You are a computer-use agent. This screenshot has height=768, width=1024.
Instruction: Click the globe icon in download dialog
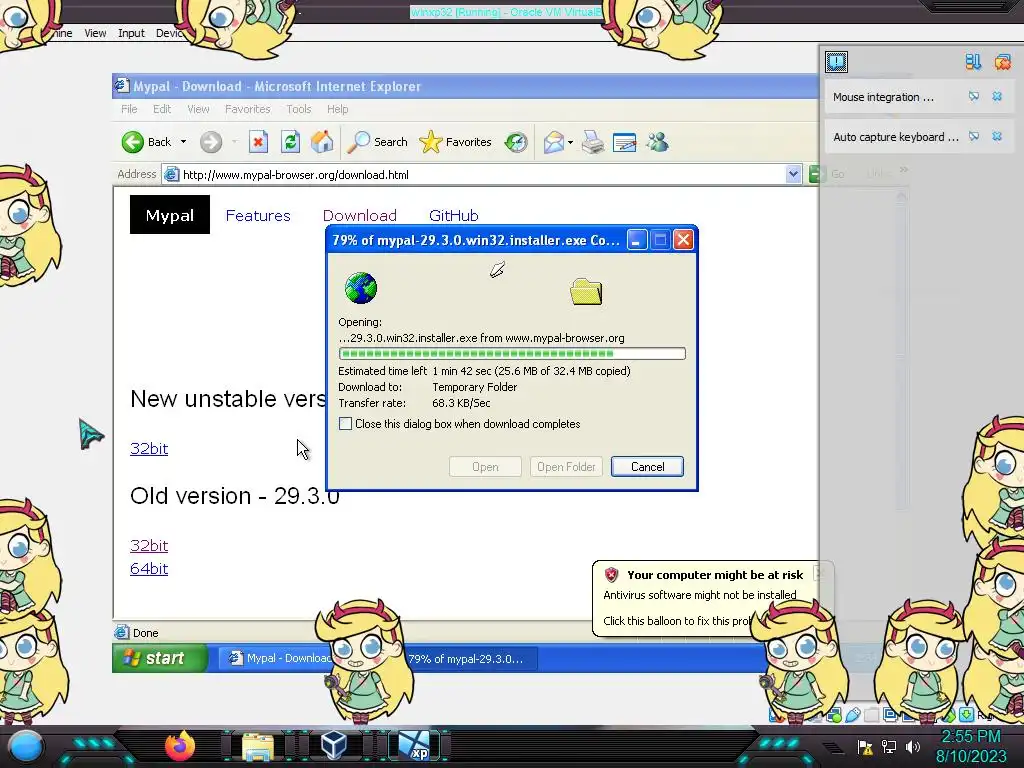361,288
